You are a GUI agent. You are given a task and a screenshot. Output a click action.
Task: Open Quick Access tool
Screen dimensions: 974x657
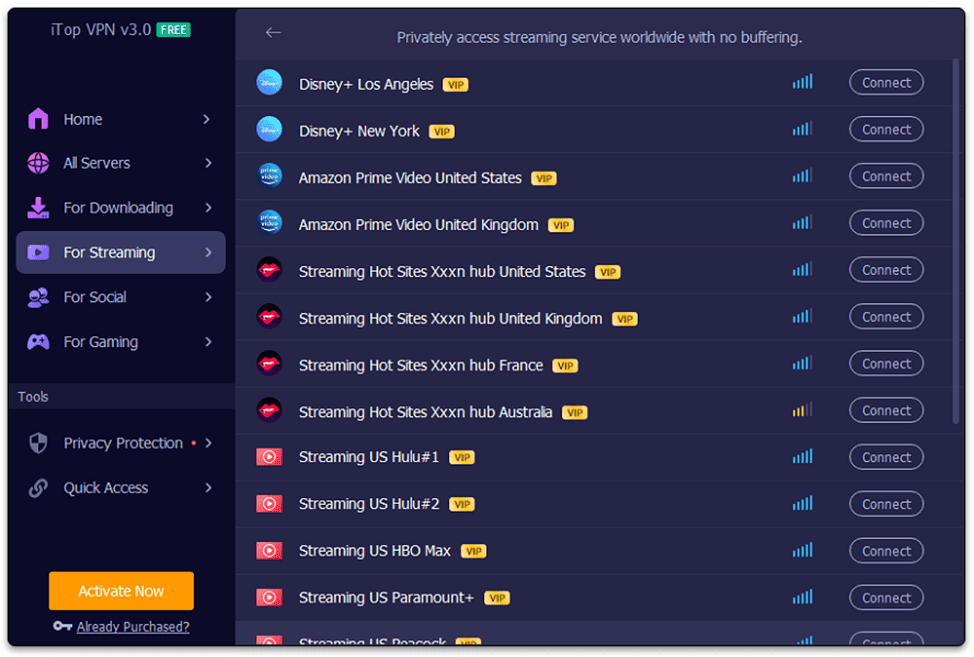click(121, 487)
